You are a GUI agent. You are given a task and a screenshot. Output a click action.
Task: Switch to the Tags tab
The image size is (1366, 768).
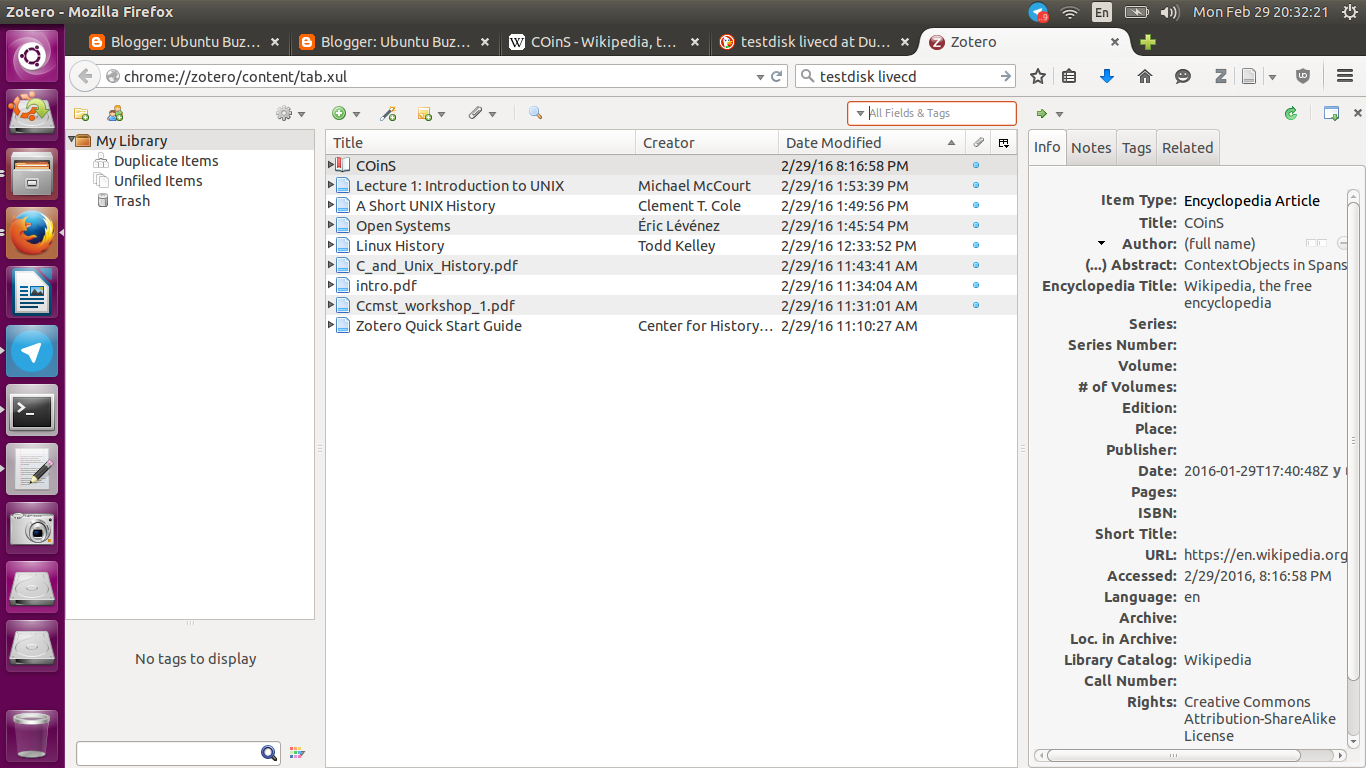click(x=1136, y=147)
